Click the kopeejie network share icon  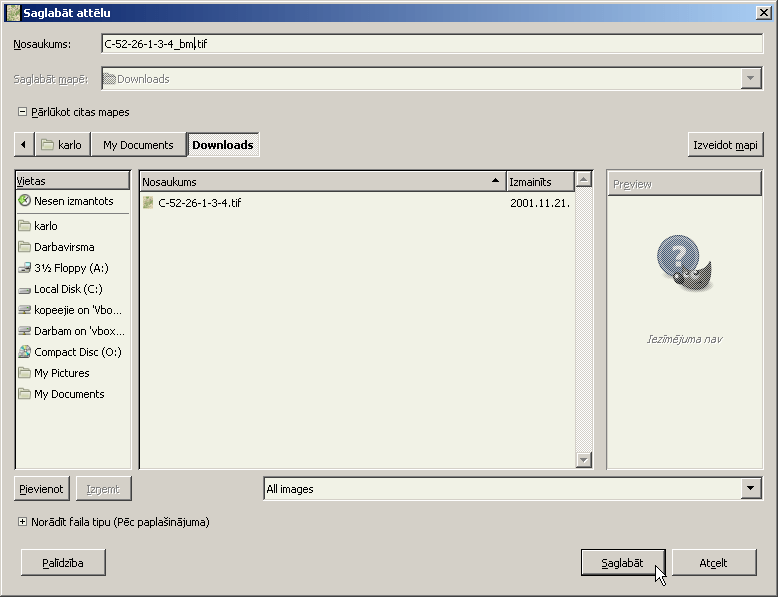(24, 310)
